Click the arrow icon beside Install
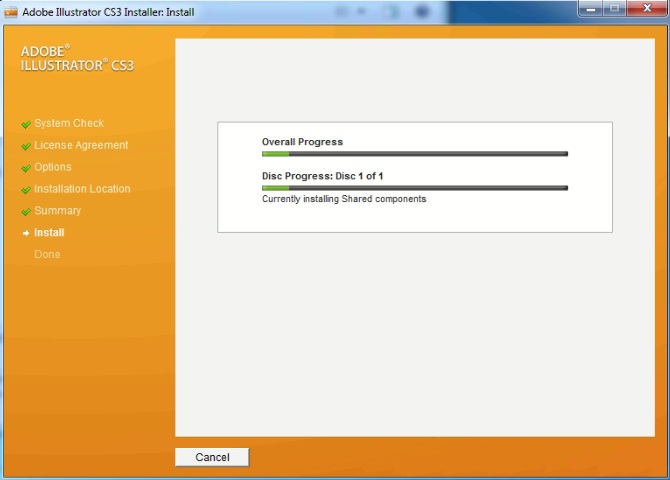670x480 pixels. [x=26, y=233]
